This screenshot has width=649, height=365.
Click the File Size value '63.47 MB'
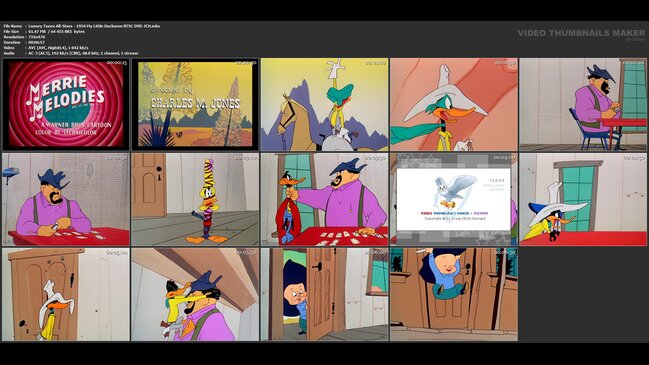(36, 31)
